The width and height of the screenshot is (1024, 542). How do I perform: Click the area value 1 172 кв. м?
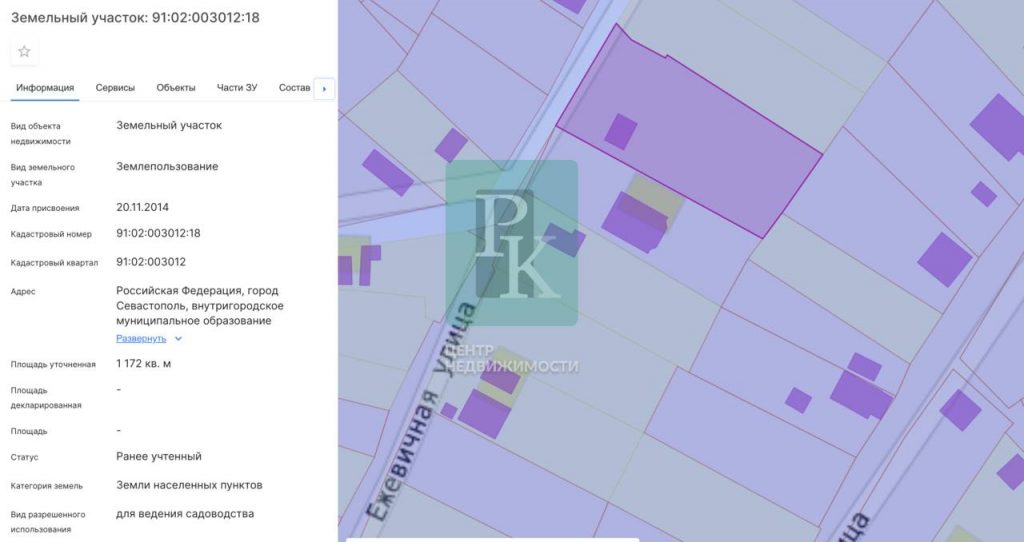[143, 363]
